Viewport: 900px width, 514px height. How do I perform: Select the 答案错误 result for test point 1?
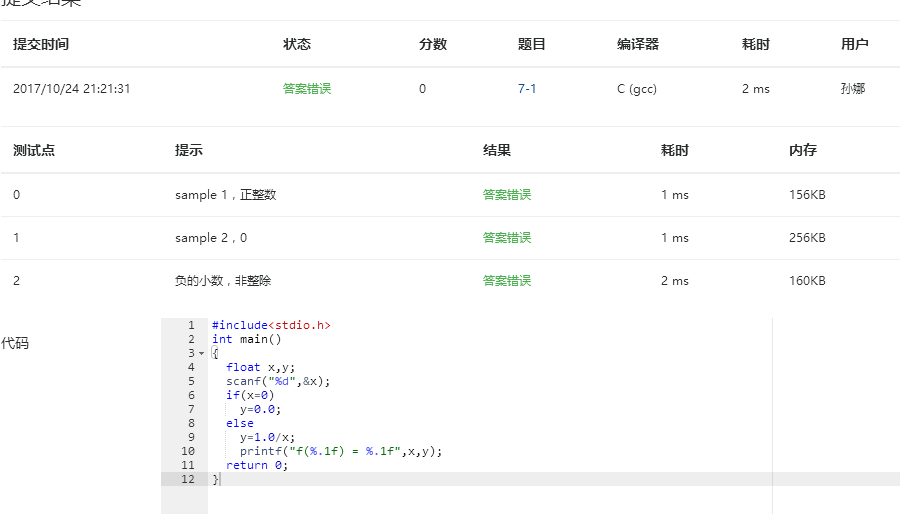pos(507,238)
